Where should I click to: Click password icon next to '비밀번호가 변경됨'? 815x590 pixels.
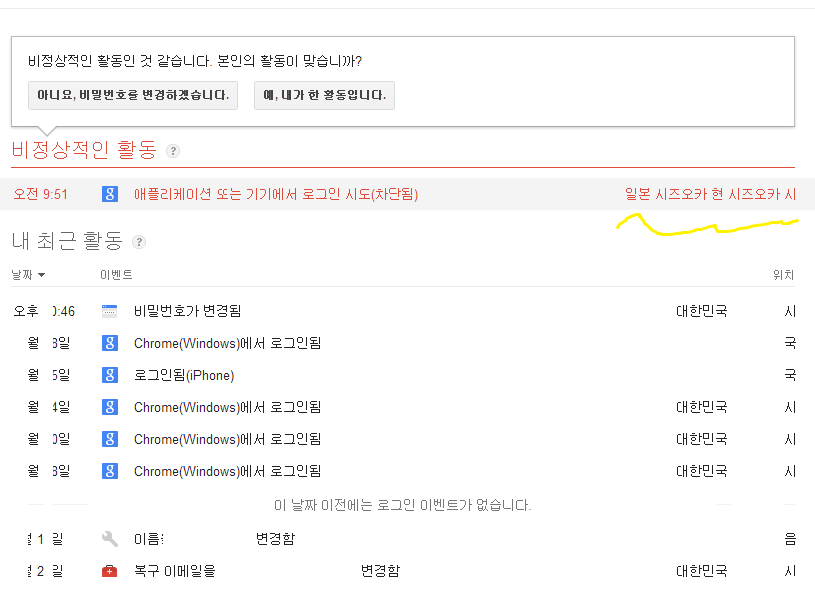tap(109, 311)
